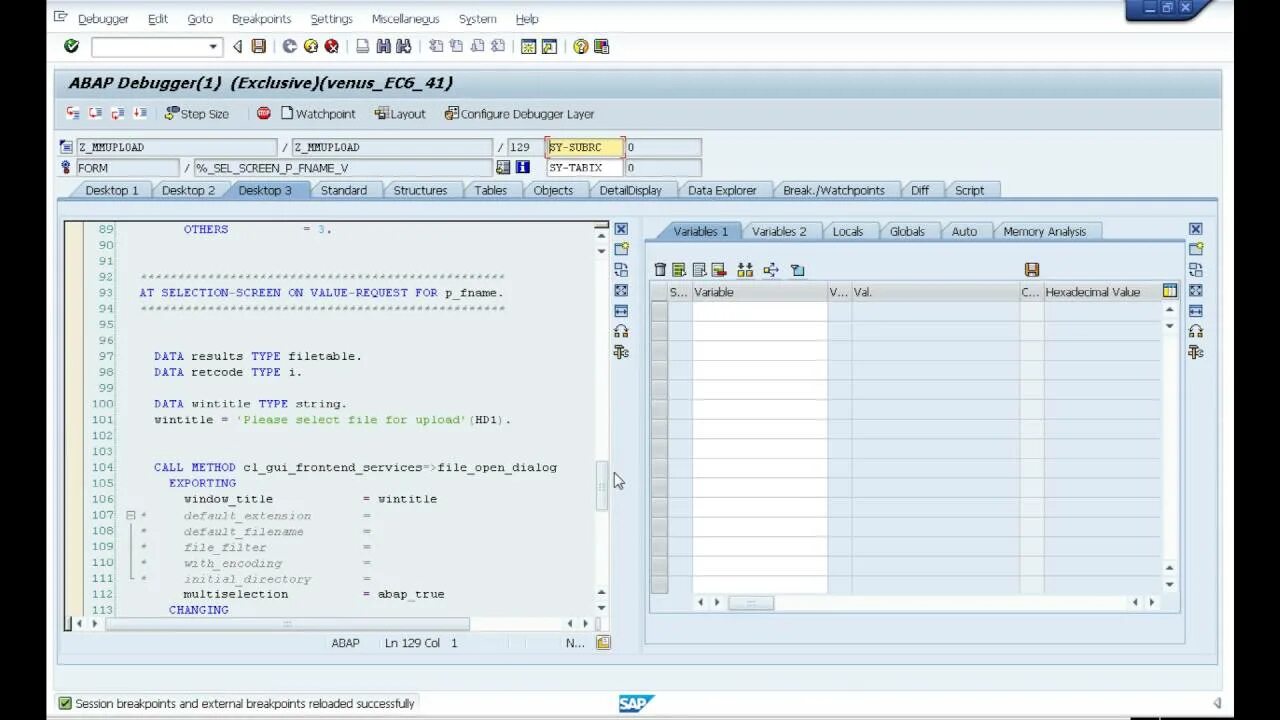The width and height of the screenshot is (1280, 720).
Task: Close the variables tool pane
Action: point(1195,229)
